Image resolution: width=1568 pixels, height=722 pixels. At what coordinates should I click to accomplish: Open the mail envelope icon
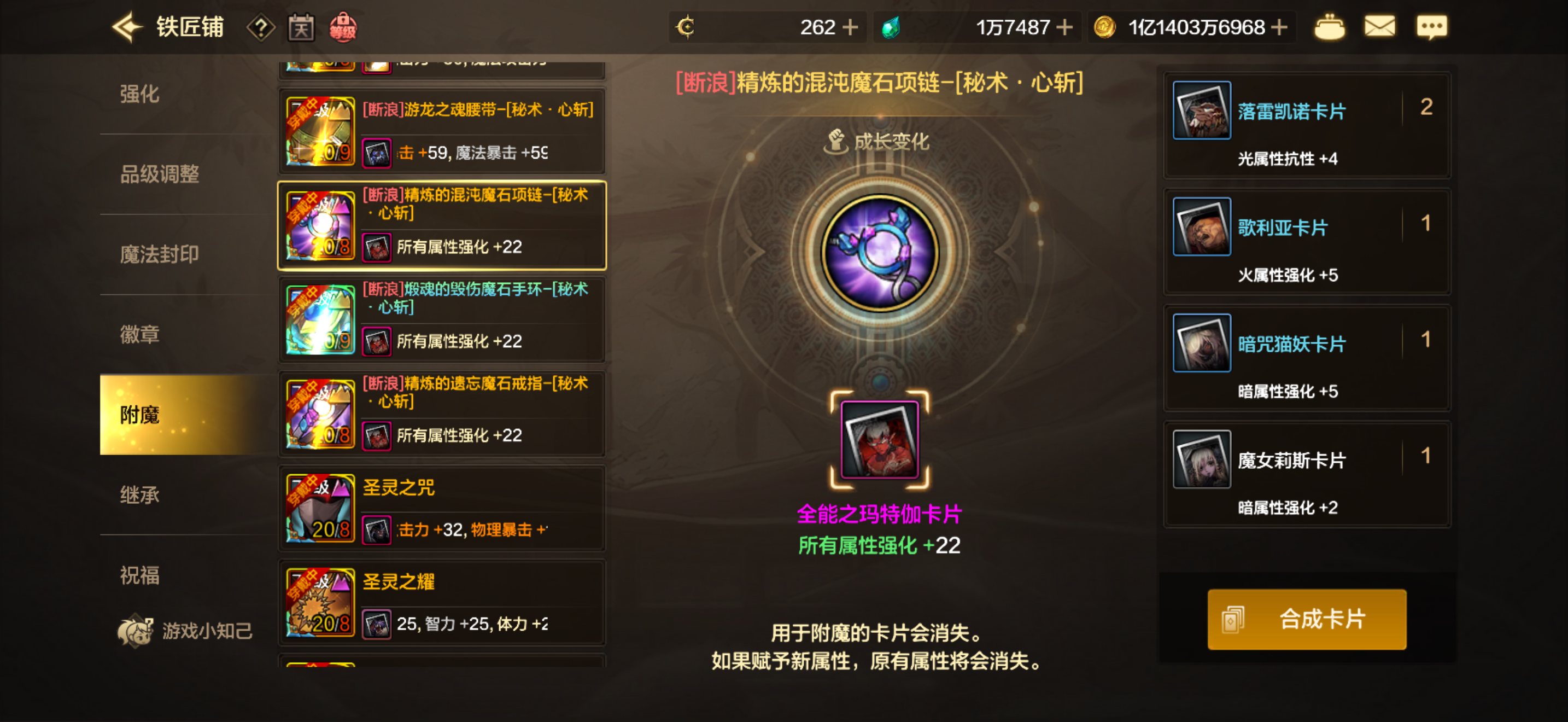click(x=1379, y=27)
